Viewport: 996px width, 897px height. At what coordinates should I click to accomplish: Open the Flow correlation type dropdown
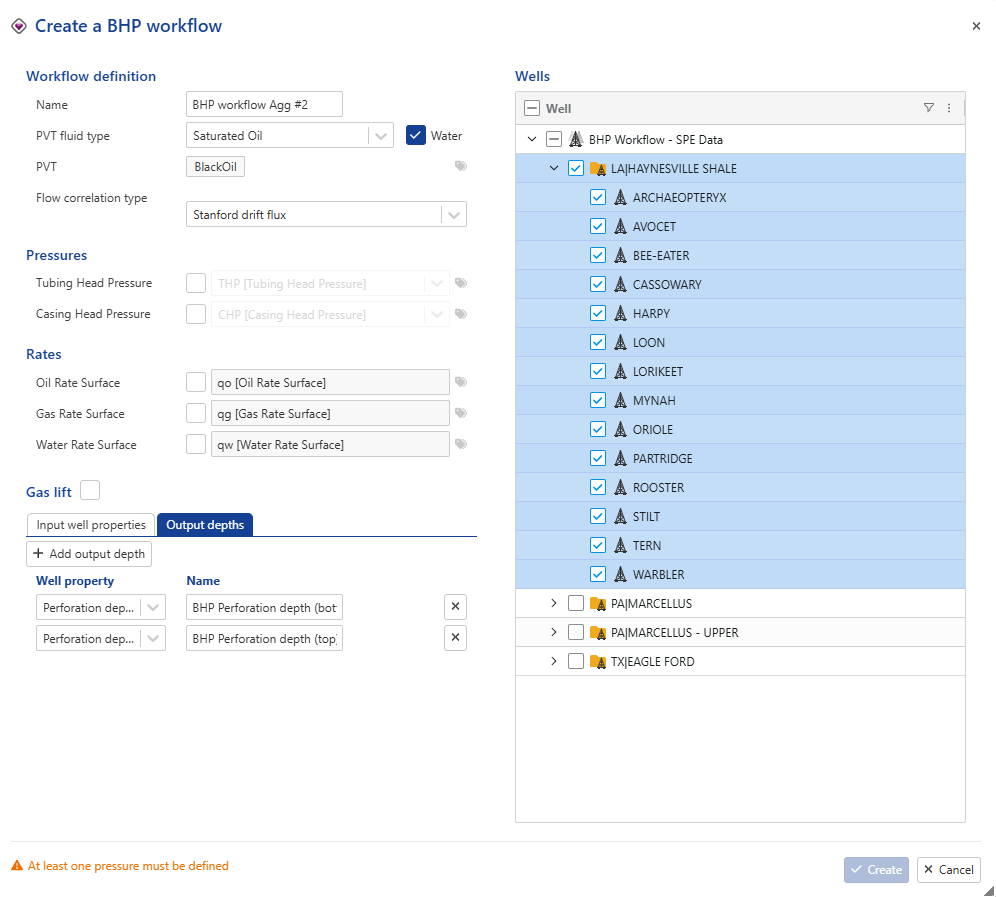(453, 214)
